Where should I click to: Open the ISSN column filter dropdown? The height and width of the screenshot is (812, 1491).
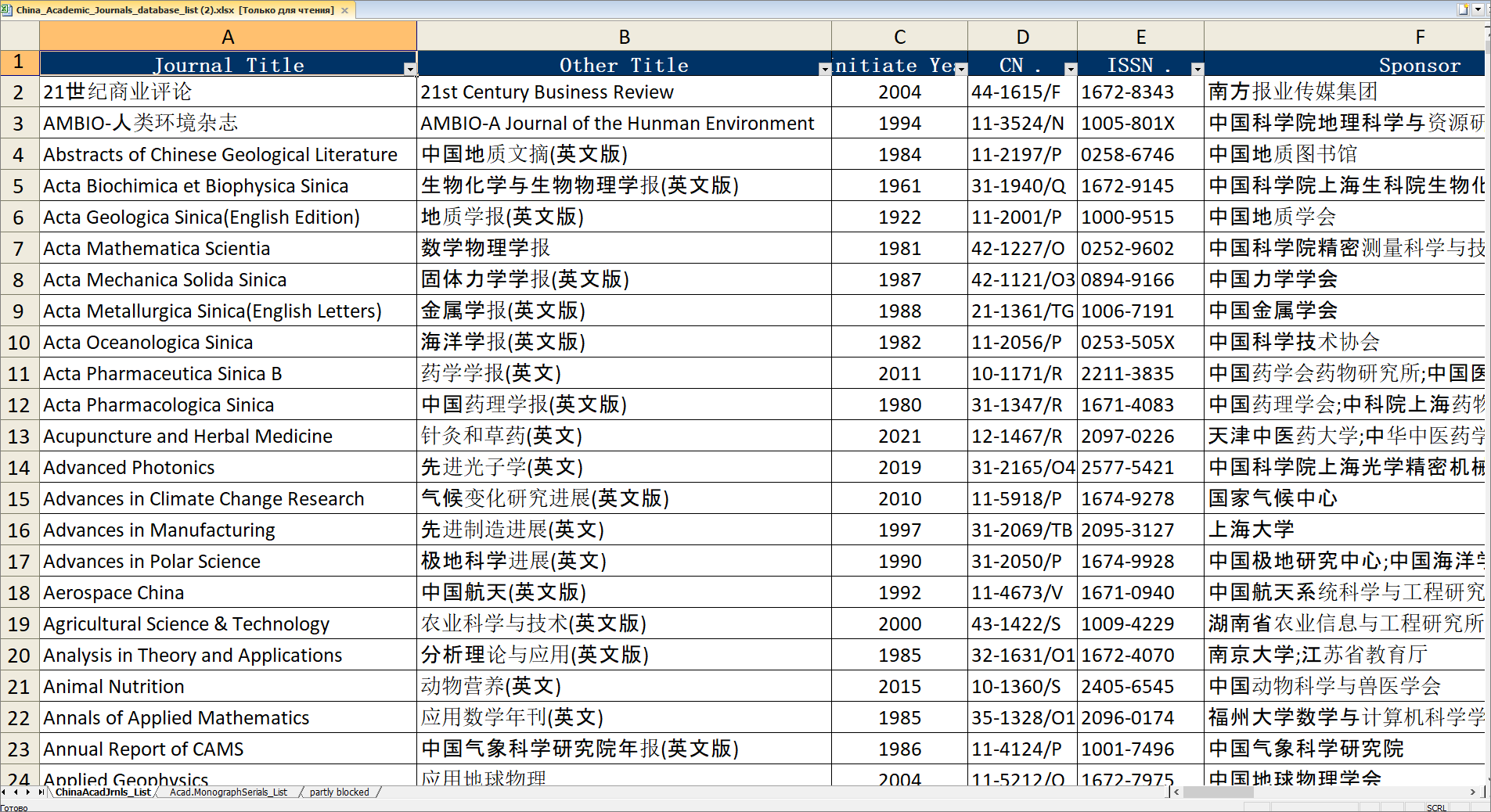1197,69
